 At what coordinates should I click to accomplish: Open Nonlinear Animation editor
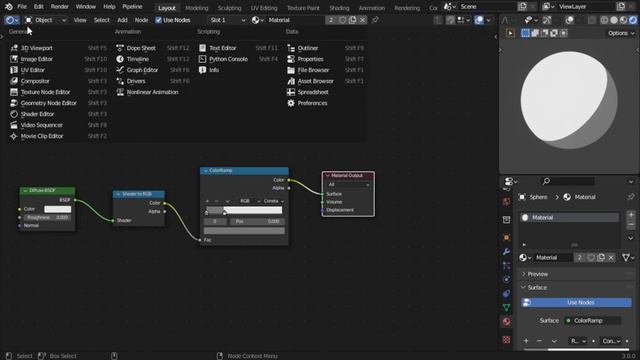pos(153,92)
